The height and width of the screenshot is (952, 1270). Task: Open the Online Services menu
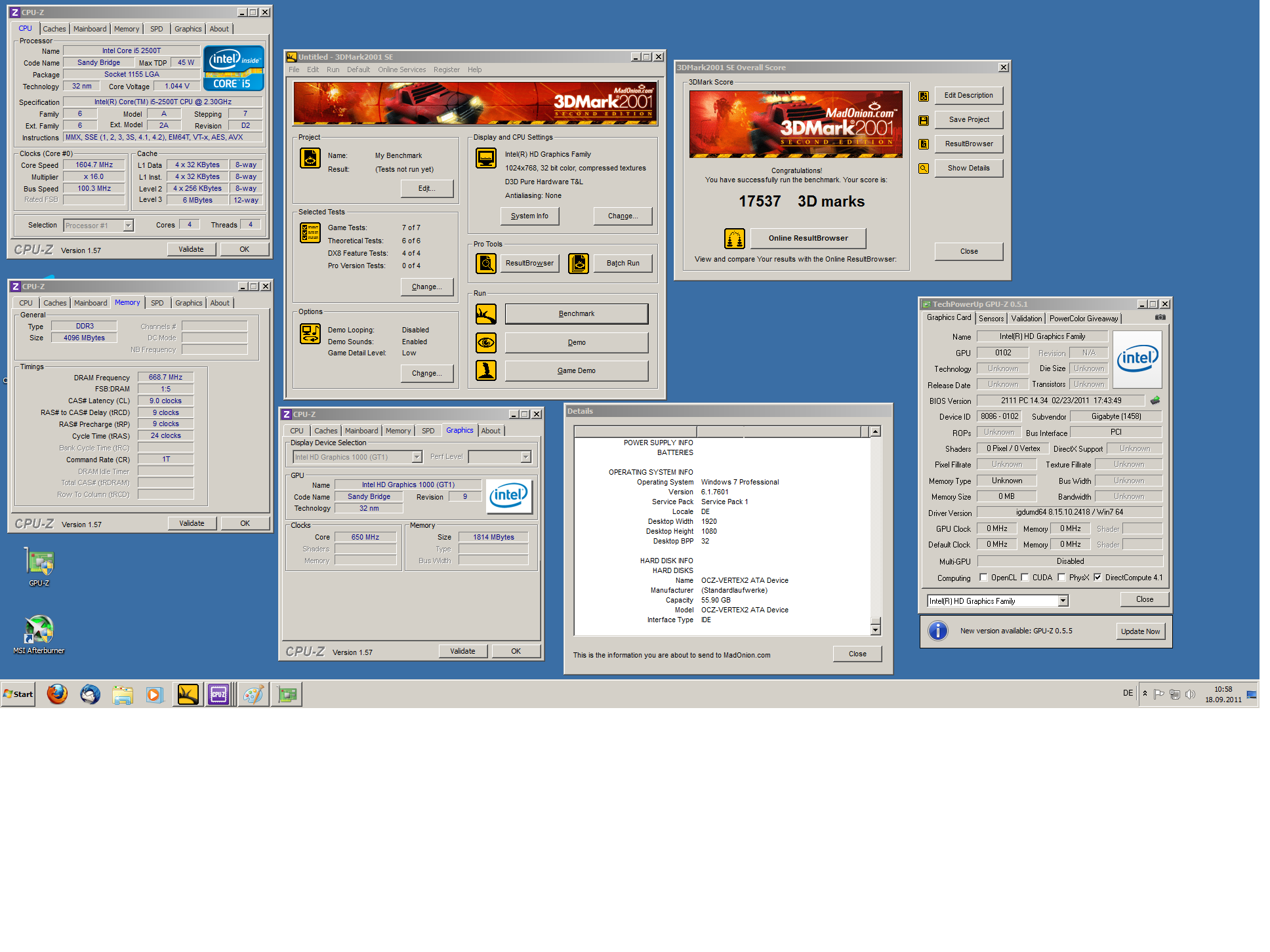click(401, 69)
